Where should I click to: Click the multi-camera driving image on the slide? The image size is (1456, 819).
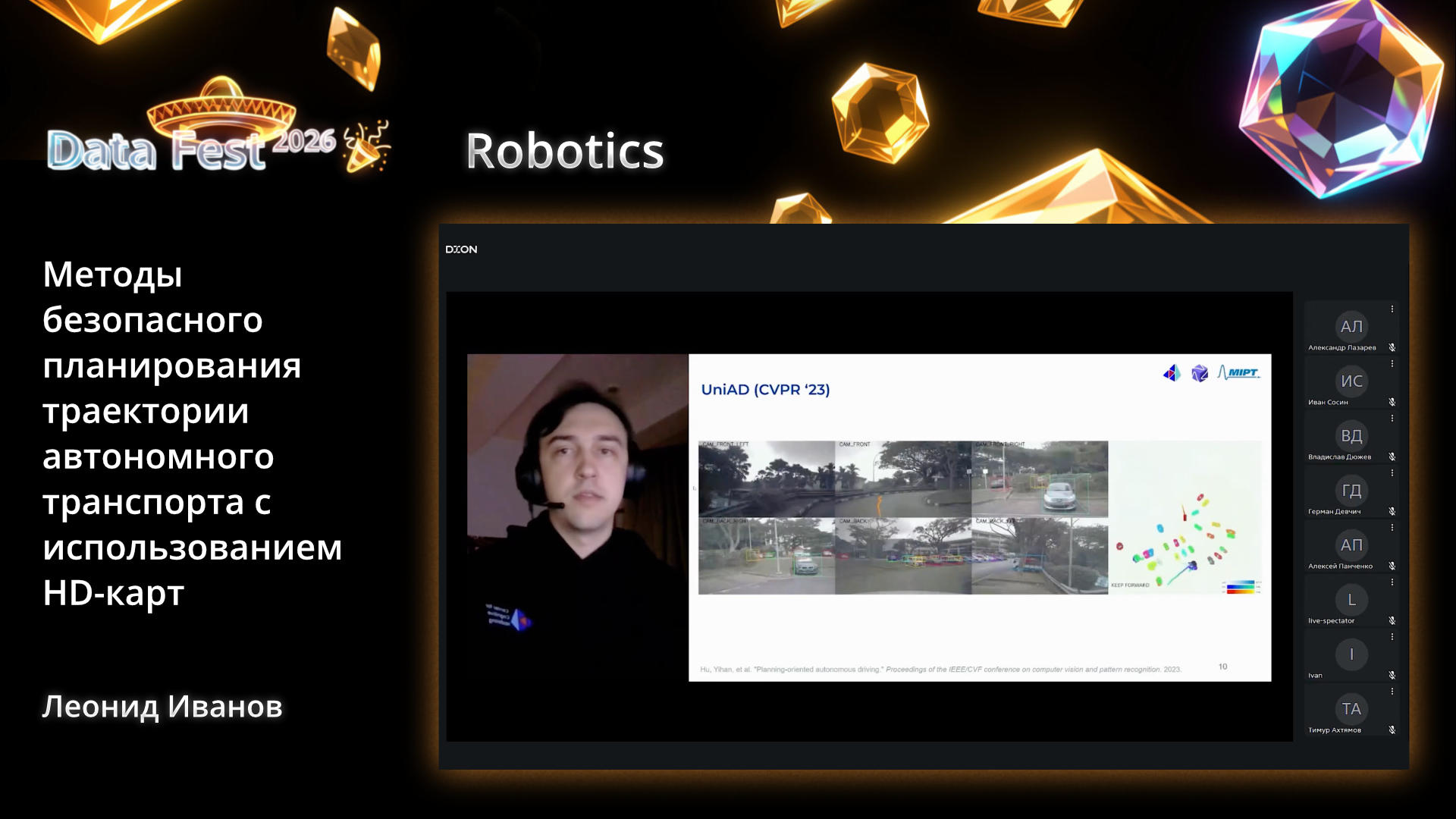tap(903, 517)
